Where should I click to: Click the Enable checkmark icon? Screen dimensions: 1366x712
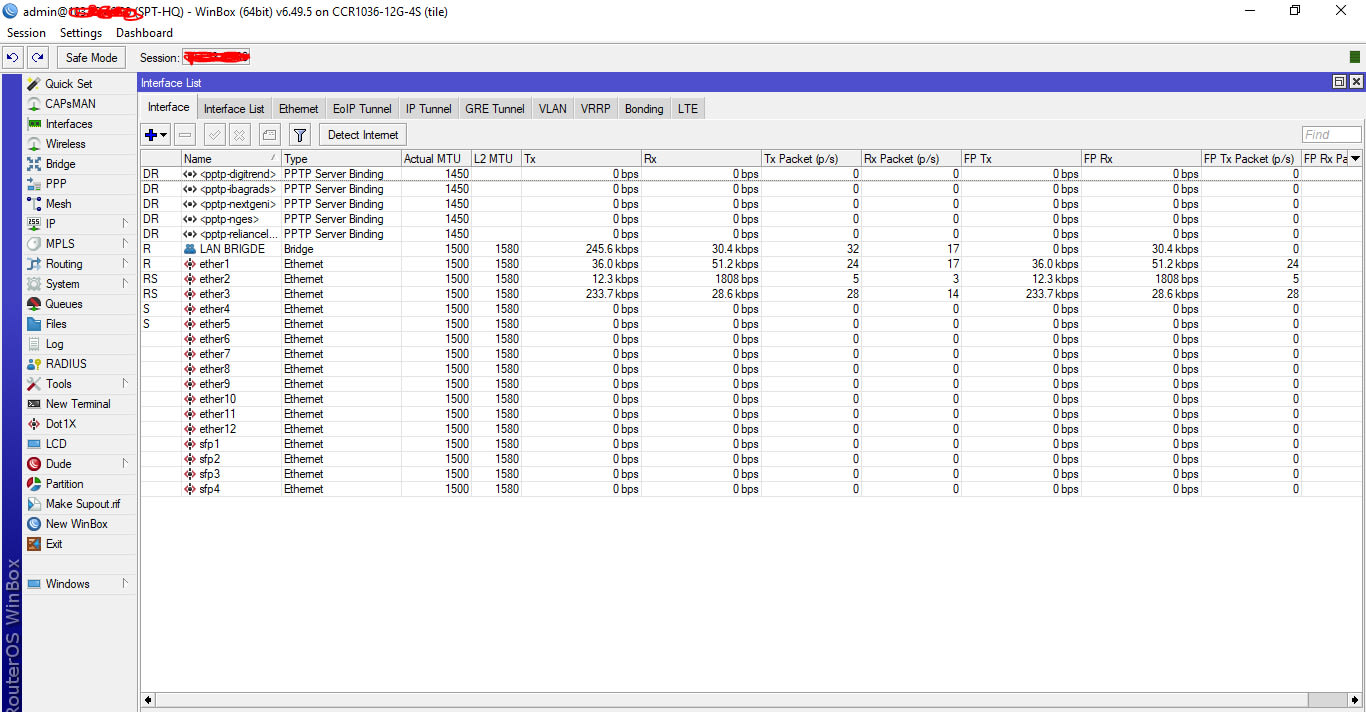(x=214, y=135)
